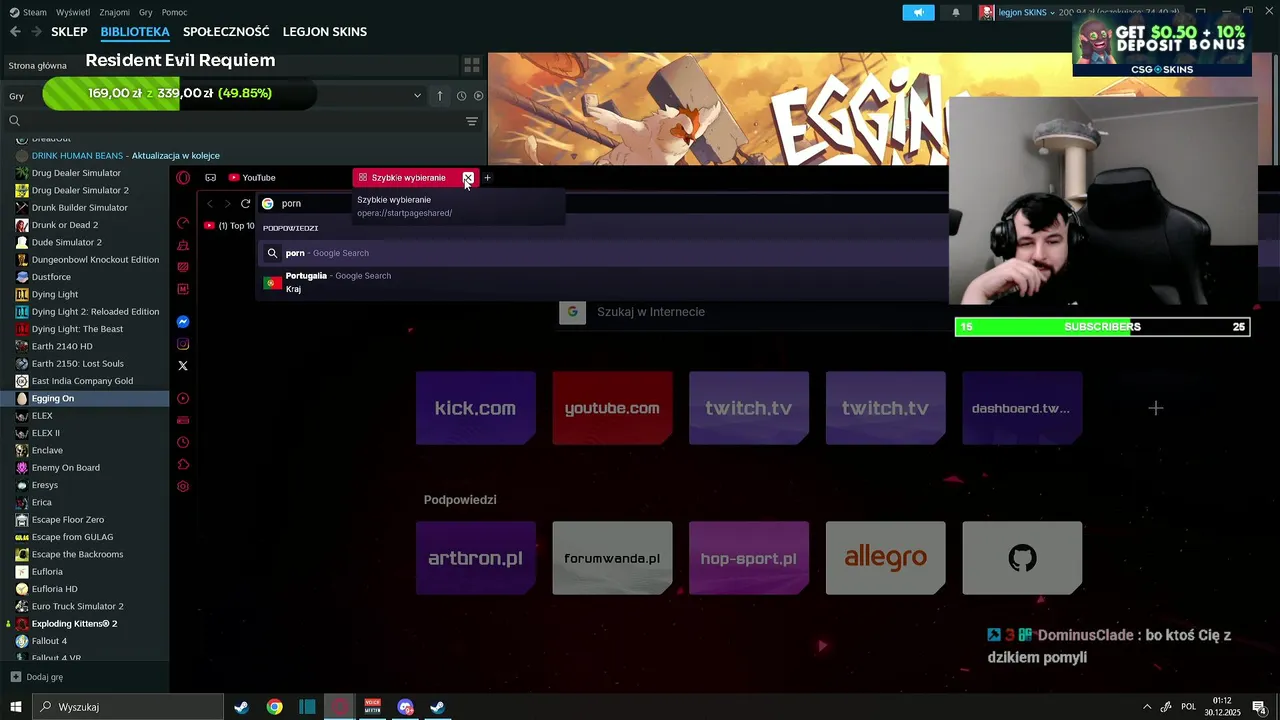Open the kick.com speed dial tile

(x=476, y=408)
